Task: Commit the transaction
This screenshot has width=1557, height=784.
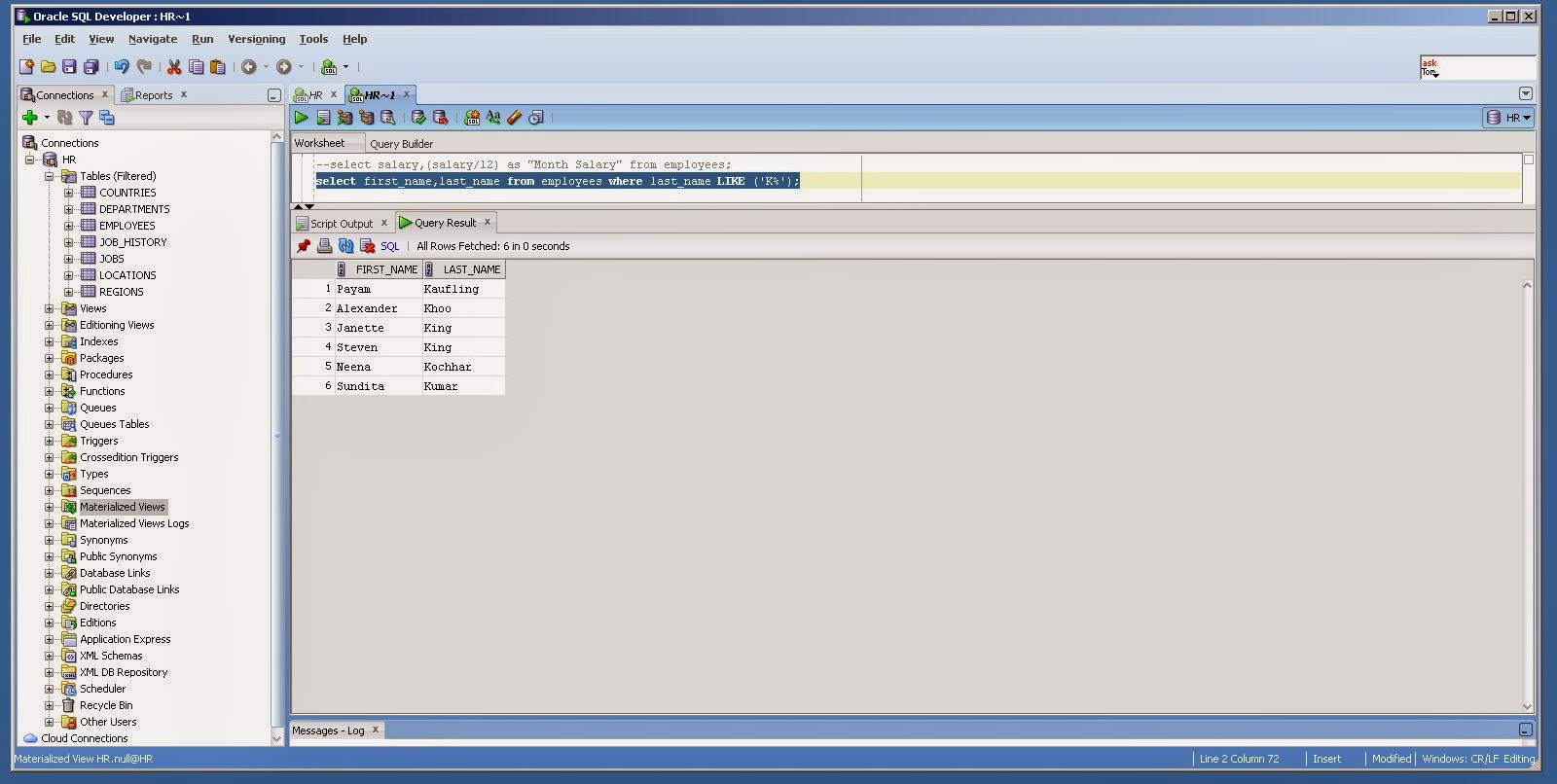Action: (418, 118)
